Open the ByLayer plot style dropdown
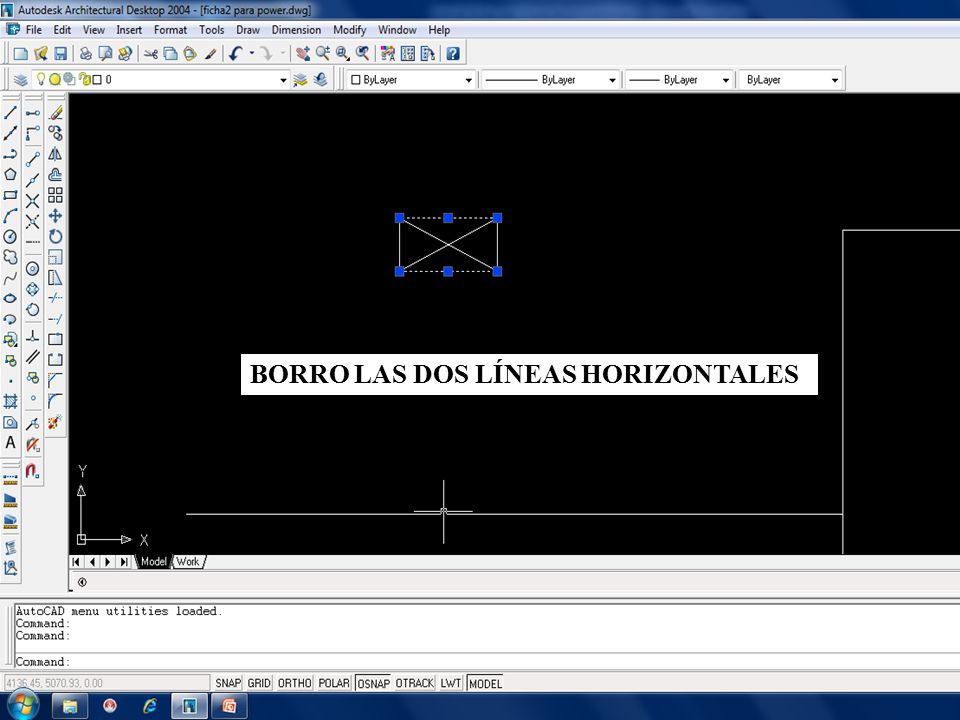Viewport: 960px width, 720px height. click(834, 80)
